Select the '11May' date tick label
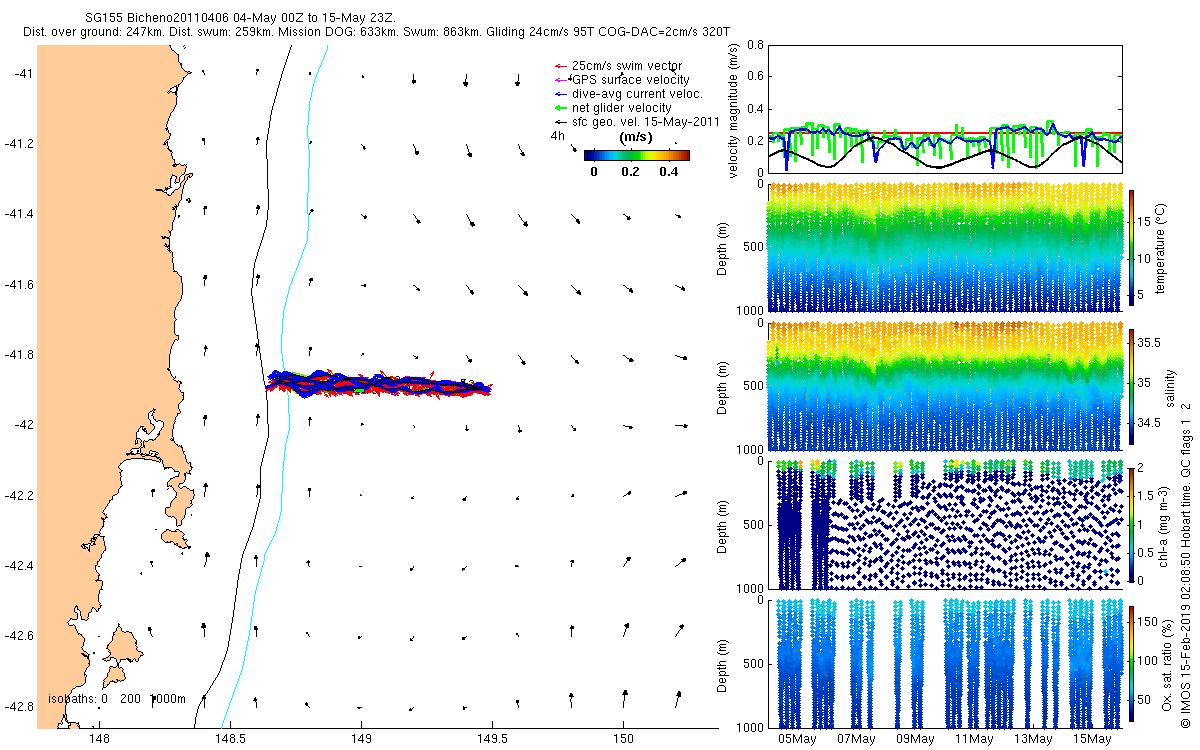Image resolution: width=1200 pixels, height=750 pixels. (x=974, y=740)
